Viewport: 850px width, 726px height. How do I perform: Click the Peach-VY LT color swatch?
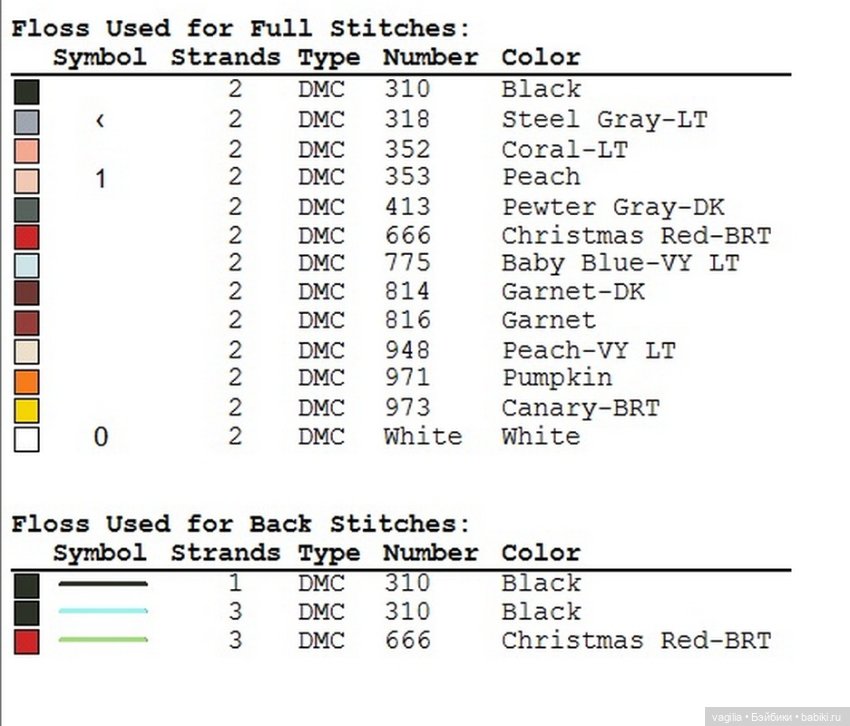click(x=27, y=352)
